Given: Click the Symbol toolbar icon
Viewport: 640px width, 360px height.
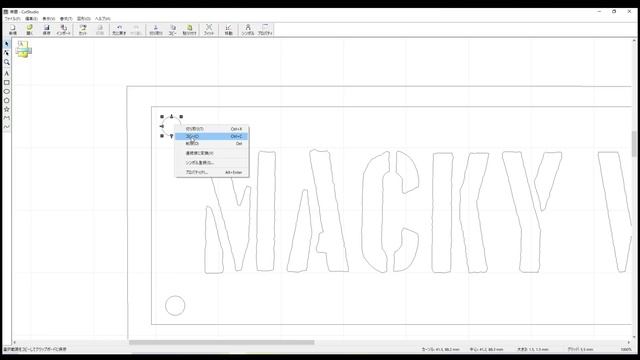Looking at the screenshot, I should click(247, 29).
